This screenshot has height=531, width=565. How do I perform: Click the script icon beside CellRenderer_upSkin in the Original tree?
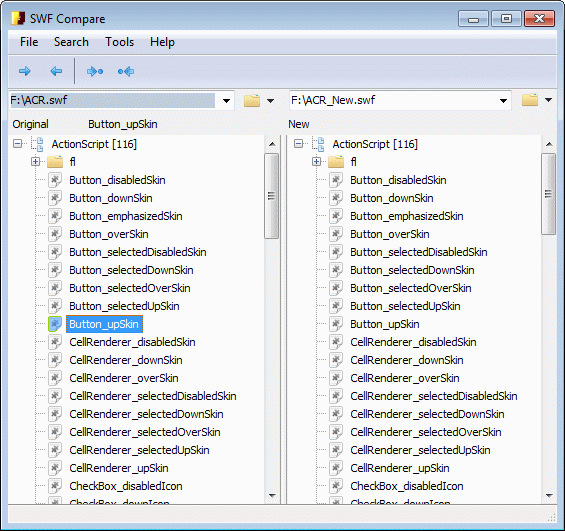coord(55,468)
